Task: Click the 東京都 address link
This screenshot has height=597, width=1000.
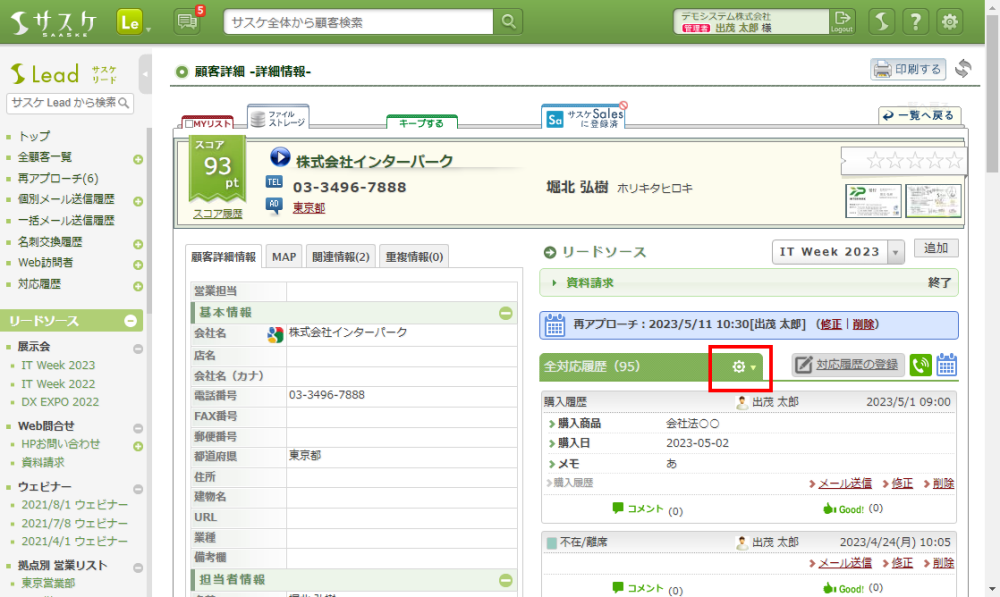Action: click(x=309, y=208)
